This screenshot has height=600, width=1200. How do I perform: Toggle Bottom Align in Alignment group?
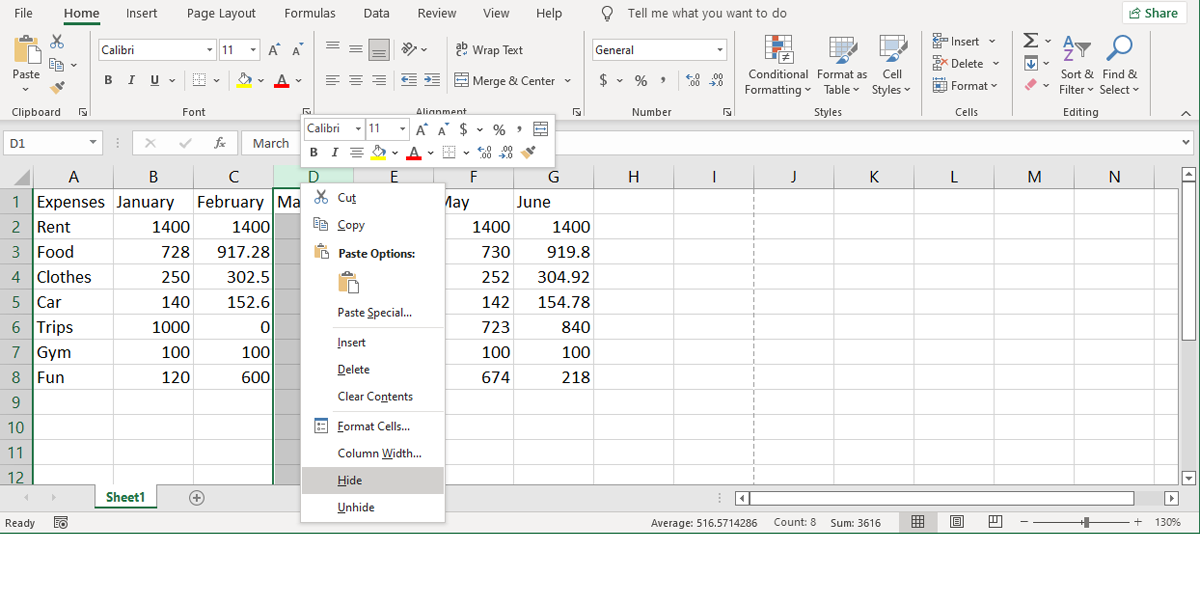click(x=379, y=49)
